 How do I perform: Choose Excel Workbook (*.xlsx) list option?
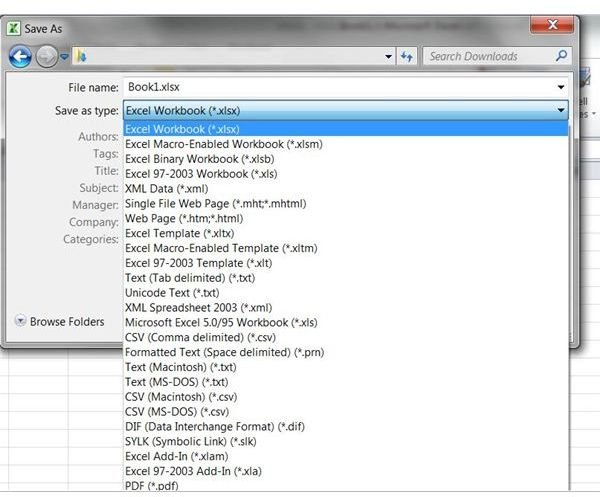[x=346, y=129]
